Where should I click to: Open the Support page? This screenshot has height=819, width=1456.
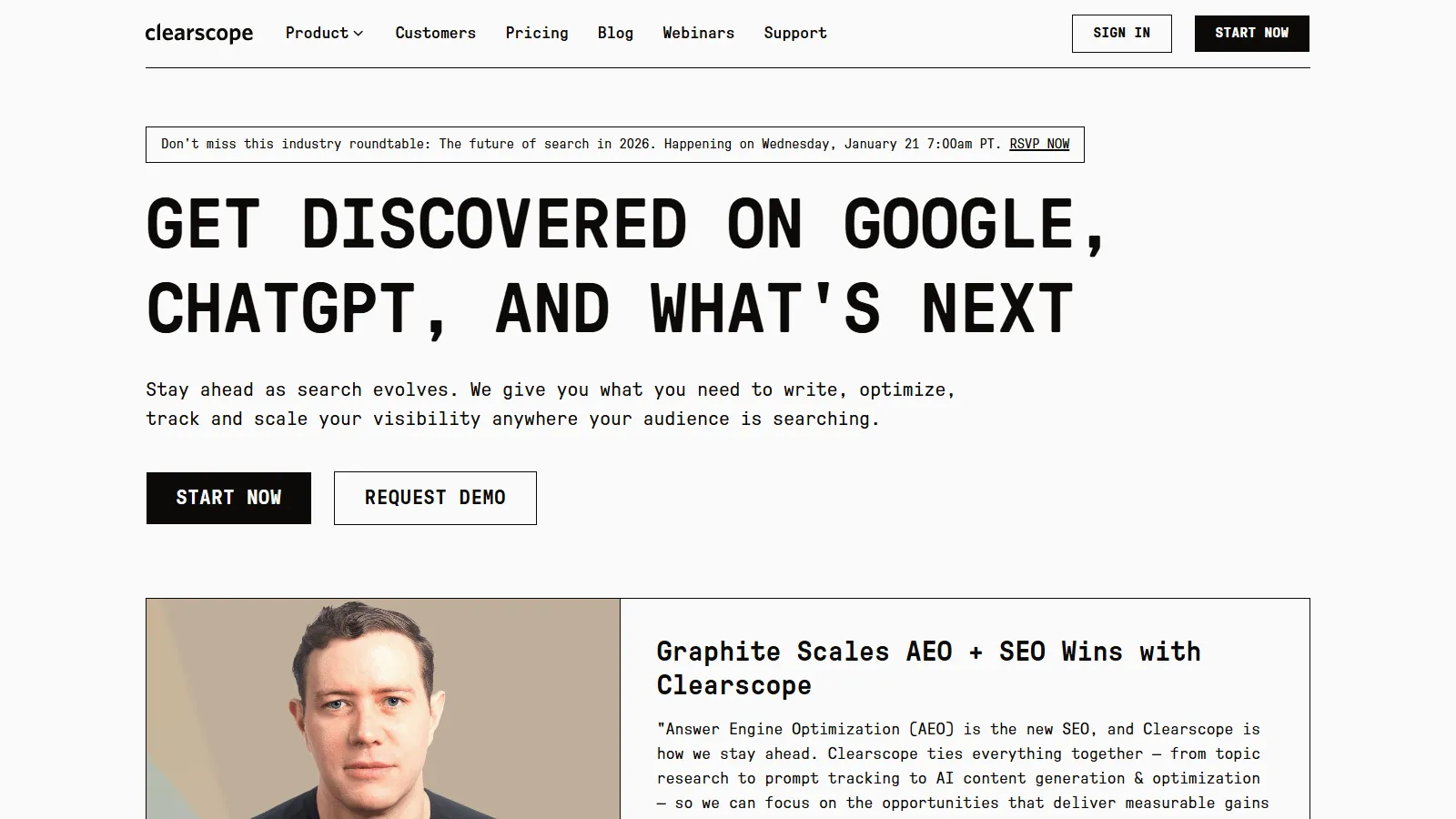point(794,33)
